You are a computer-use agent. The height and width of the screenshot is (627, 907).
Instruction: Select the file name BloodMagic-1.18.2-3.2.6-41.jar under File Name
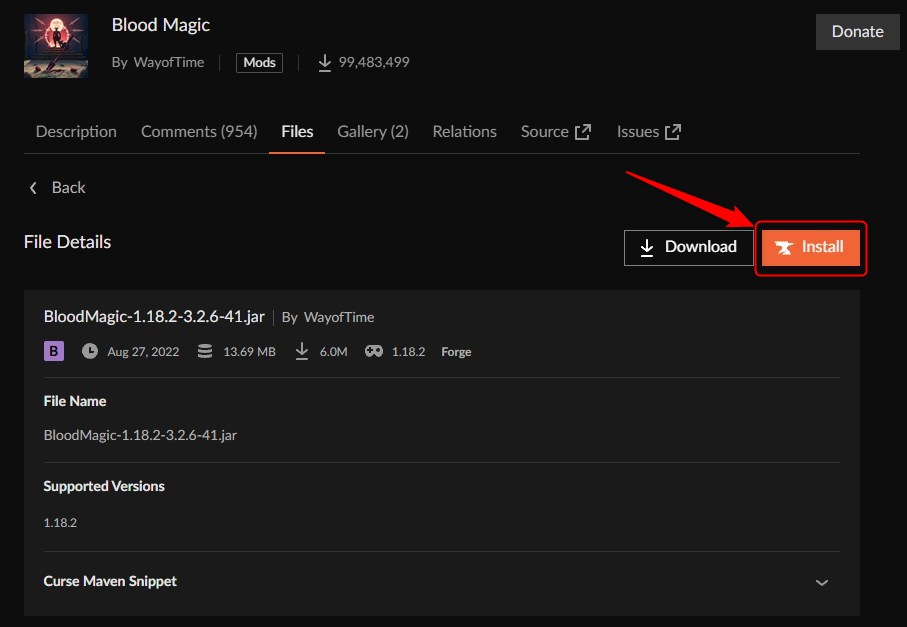140,435
